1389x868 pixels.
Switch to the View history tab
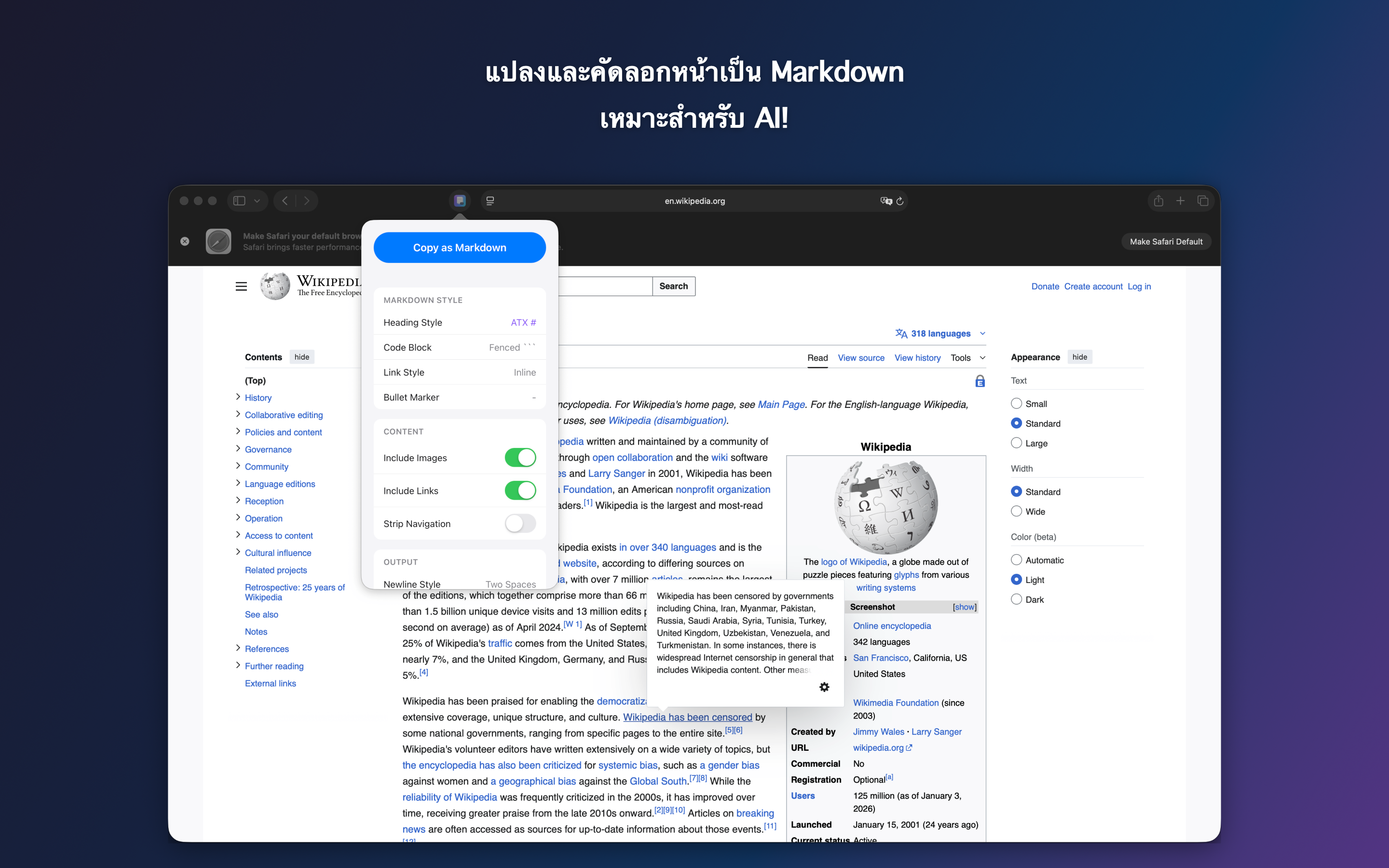click(917, 358)
